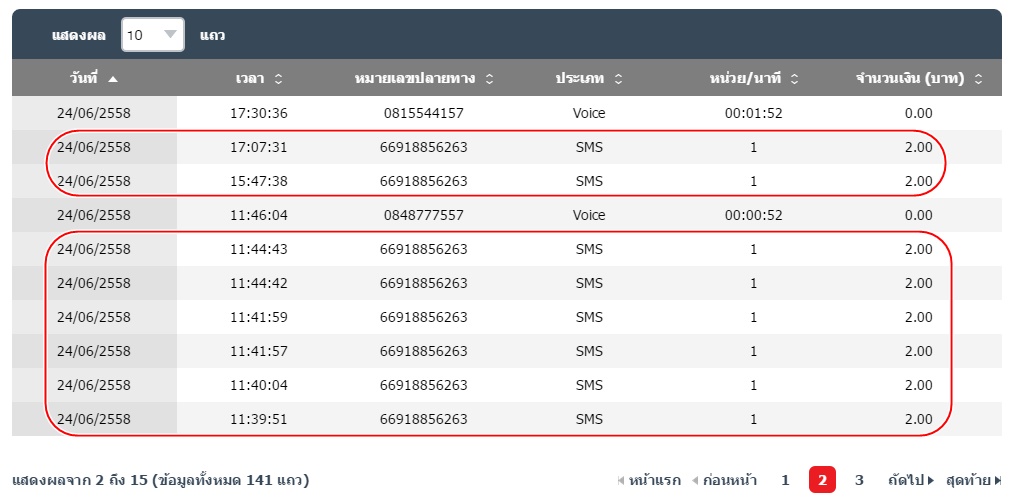Click the date column sort arrow icon
The height and width of the screenshot is (503, 1022).
tap(112, 79)
